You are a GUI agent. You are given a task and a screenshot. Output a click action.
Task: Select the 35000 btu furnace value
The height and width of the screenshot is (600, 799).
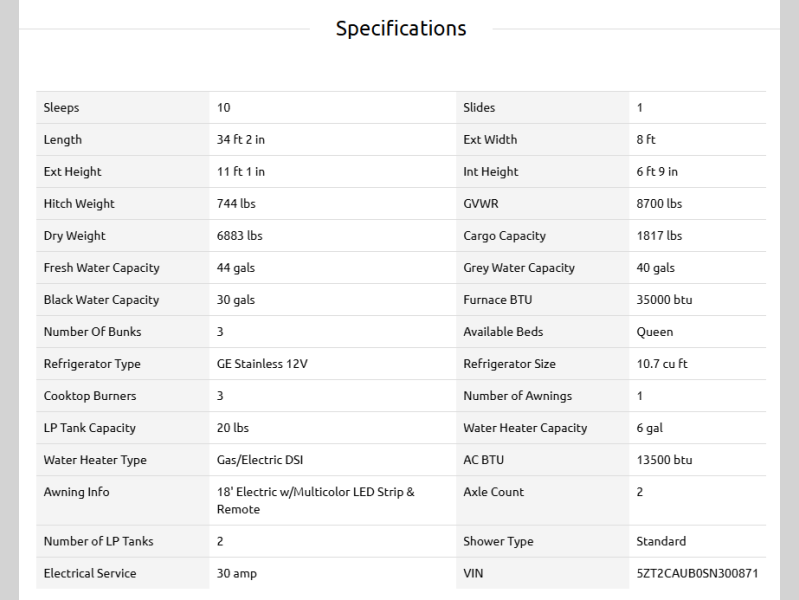[664, 300]
